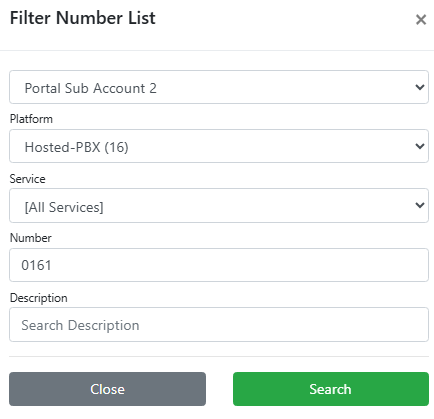
Task: Focus the Number field containing 0161
Action: [x=219, y=265]
